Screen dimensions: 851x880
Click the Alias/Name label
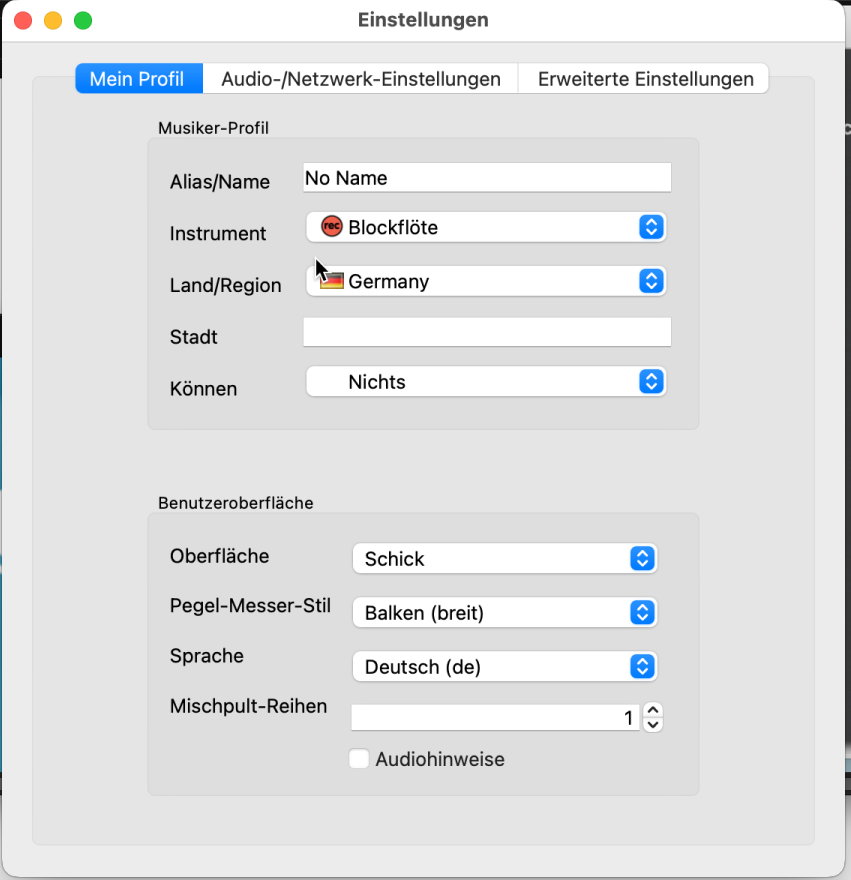(219, 182)
